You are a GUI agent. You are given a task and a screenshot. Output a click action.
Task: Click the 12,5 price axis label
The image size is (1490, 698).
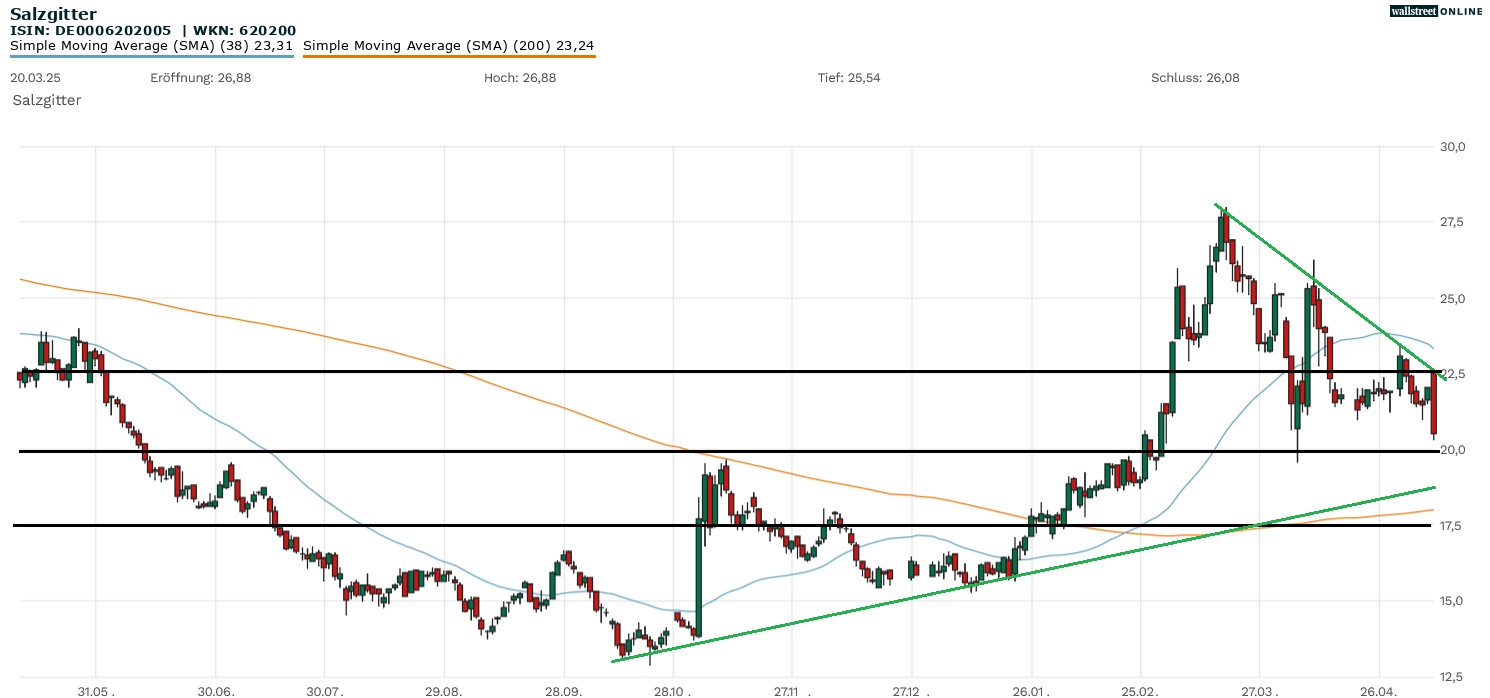click(x=1452, y=675)
